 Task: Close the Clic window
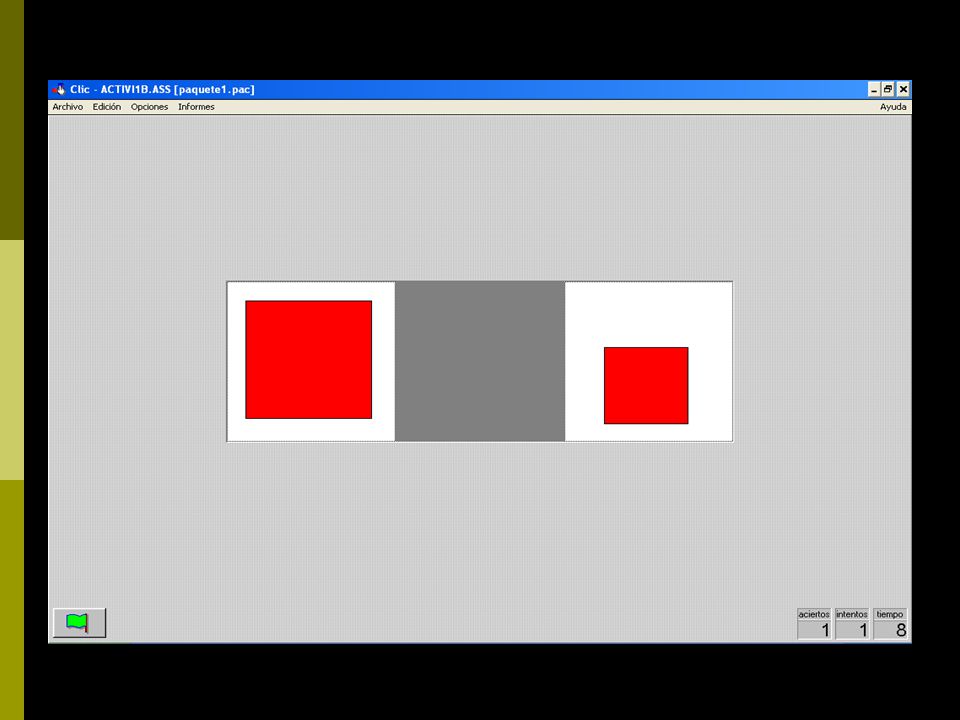click(x=903, y=89)
